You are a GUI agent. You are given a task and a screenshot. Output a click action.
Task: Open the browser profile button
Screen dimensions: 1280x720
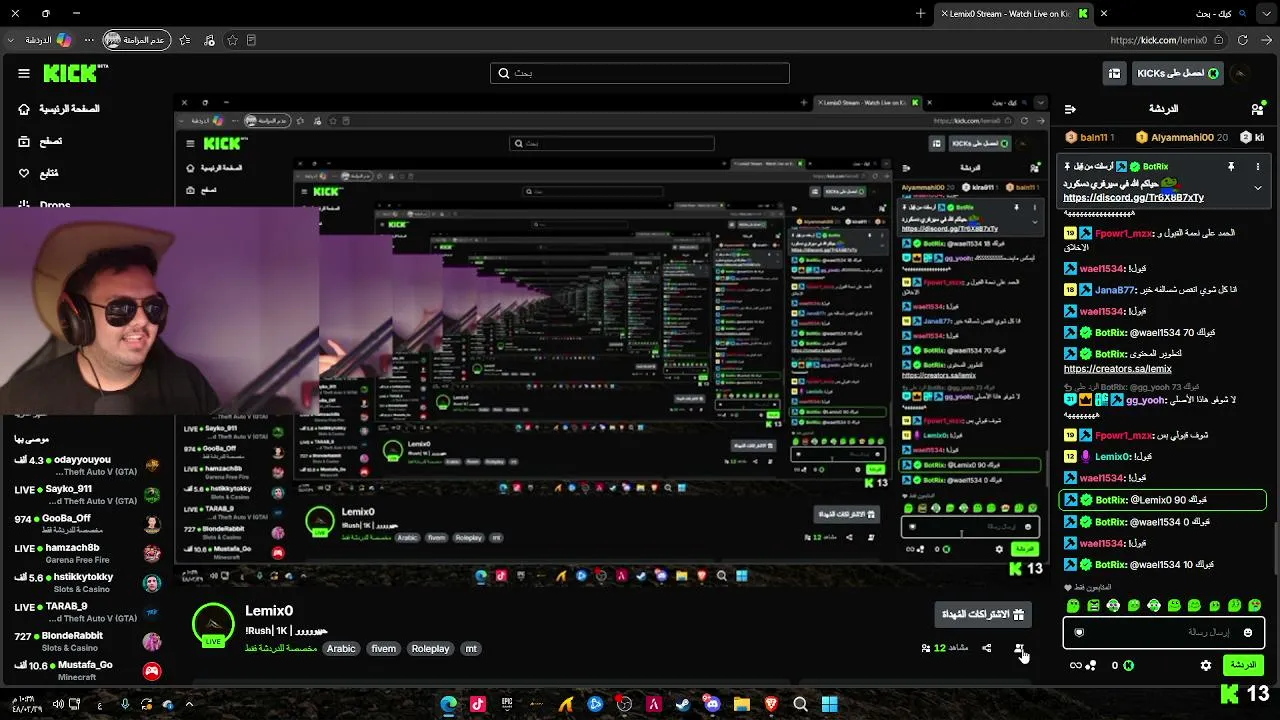click(135, 40)
